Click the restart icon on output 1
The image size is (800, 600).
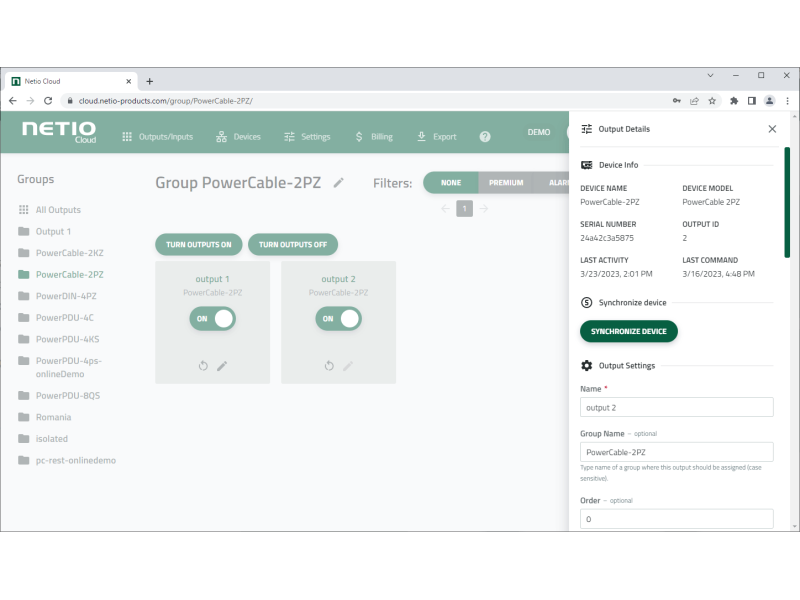tap(203, 366)
